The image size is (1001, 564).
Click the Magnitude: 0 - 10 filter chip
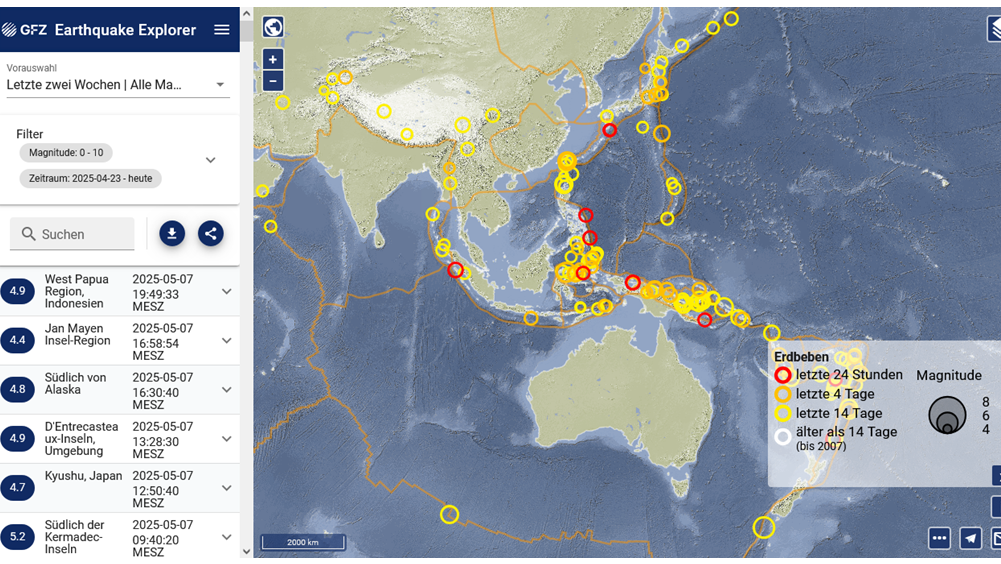66,152
